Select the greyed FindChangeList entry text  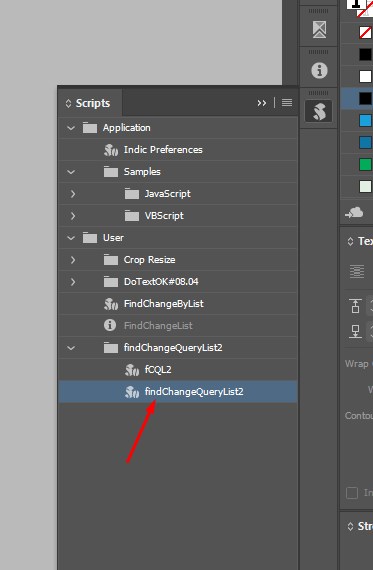158,326
